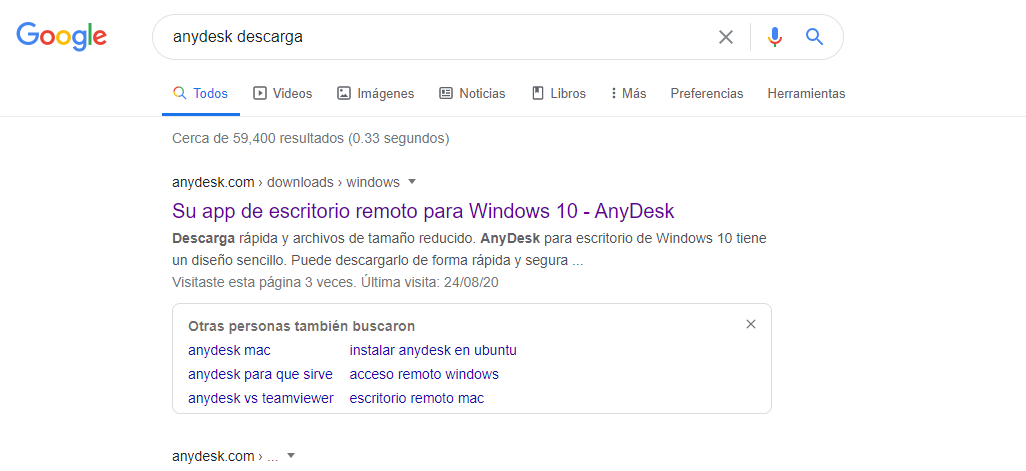The height and width of the screenshot is (471, 1026).
Task: Open Herramientas search tools
Action: (806, 93)
